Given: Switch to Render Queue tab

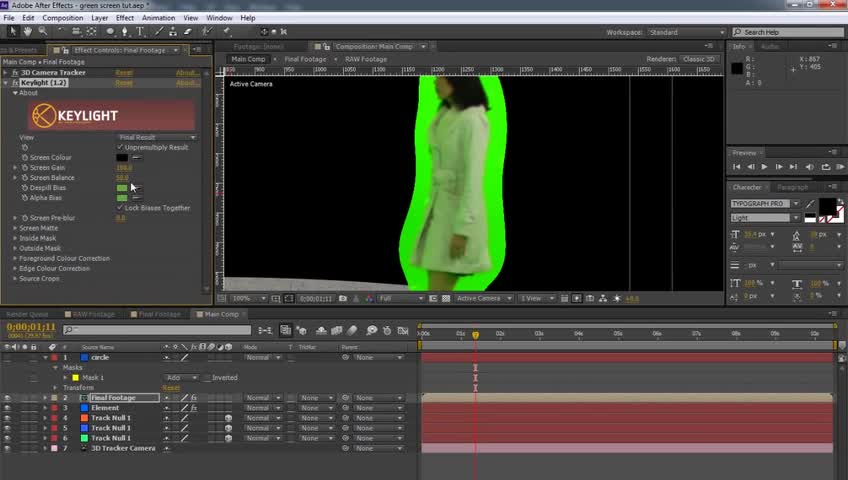Looking at the screenshot, I should tap(27, 314).
